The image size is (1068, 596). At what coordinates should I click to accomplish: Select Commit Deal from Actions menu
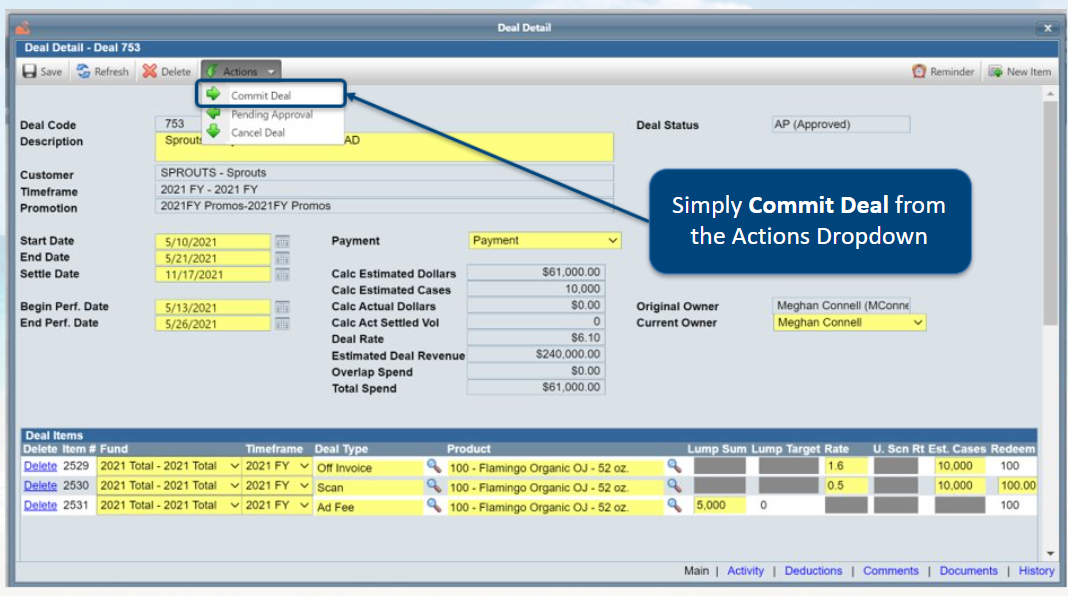click(x=260, y=96)
